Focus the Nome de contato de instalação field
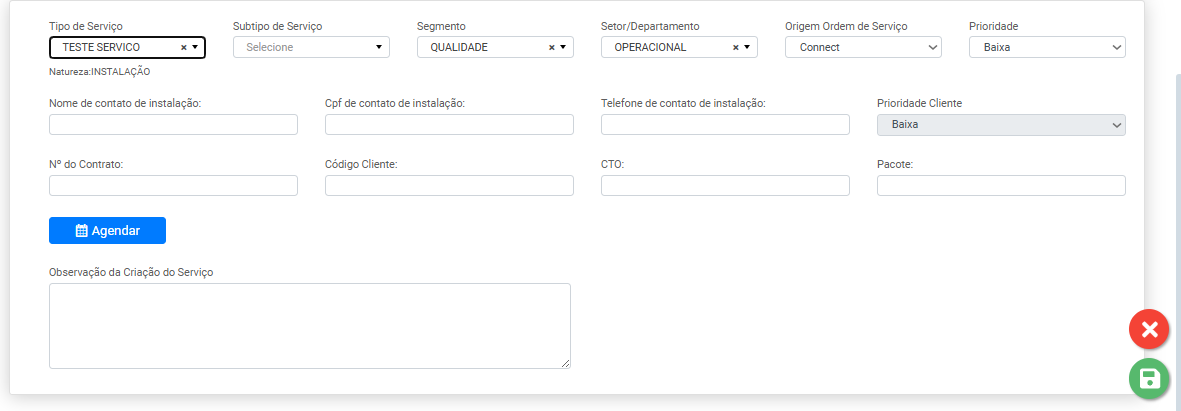The image size is (1181, 411). click(173, 125)
